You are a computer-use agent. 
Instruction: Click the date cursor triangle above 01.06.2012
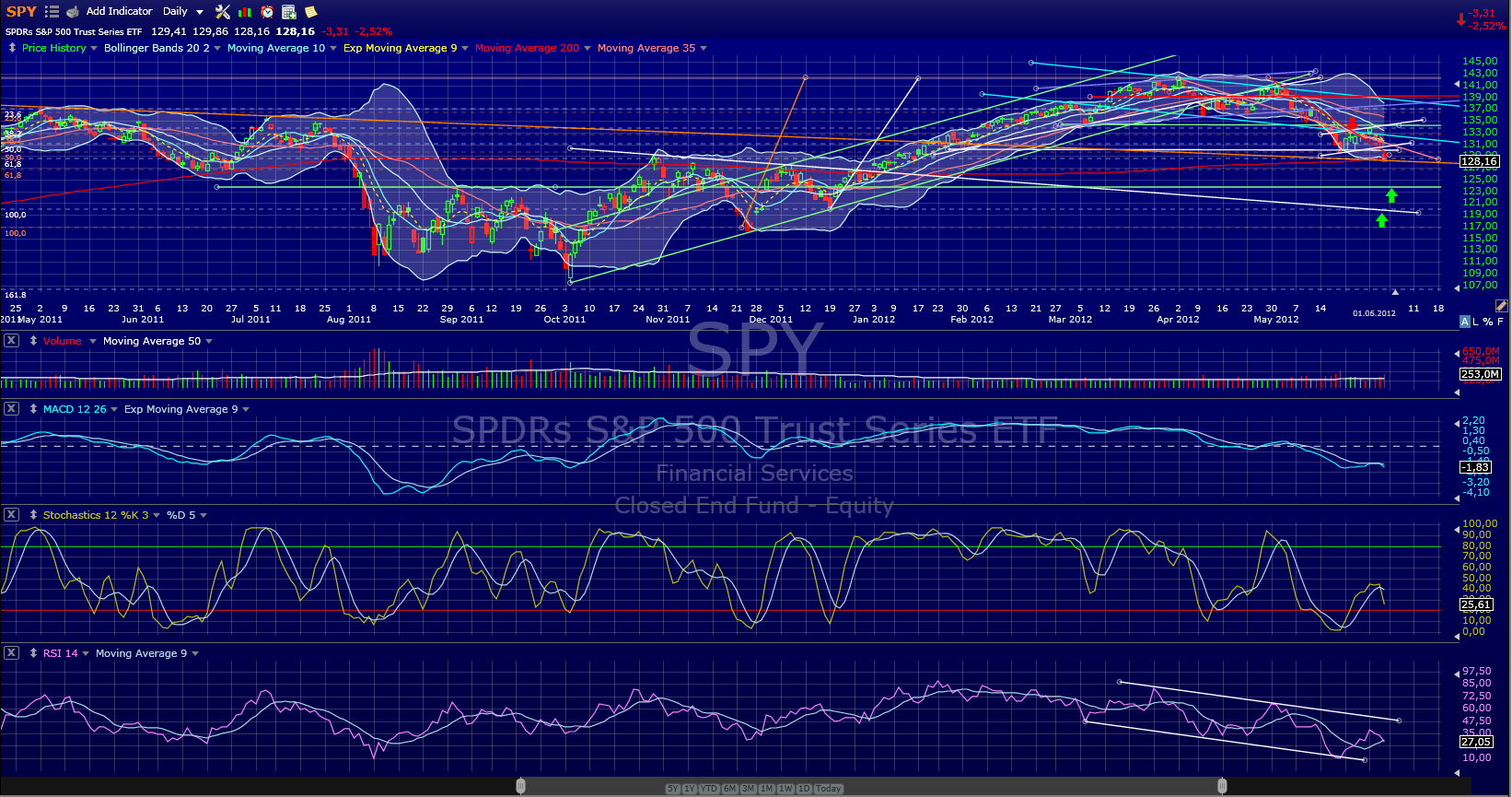tap(1394, 292)
